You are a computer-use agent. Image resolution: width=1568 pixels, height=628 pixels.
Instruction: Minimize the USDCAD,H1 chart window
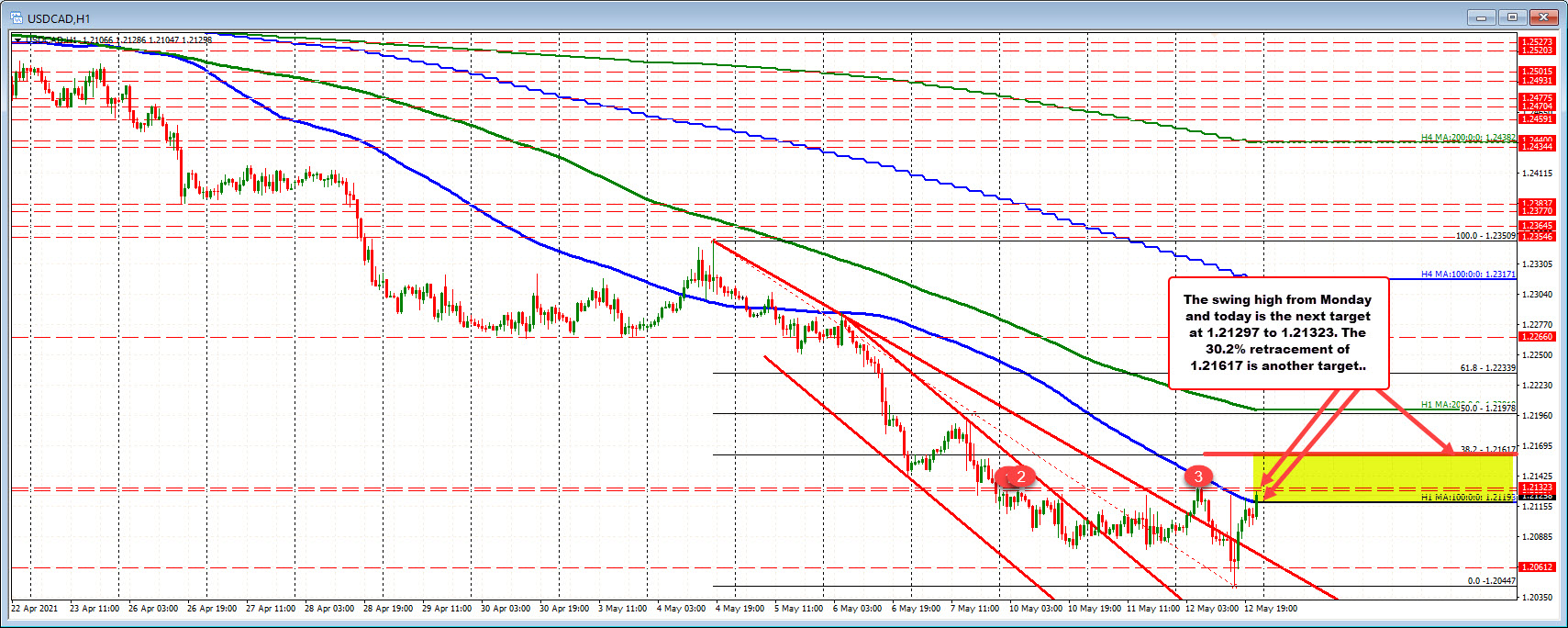coord(1481,17)
